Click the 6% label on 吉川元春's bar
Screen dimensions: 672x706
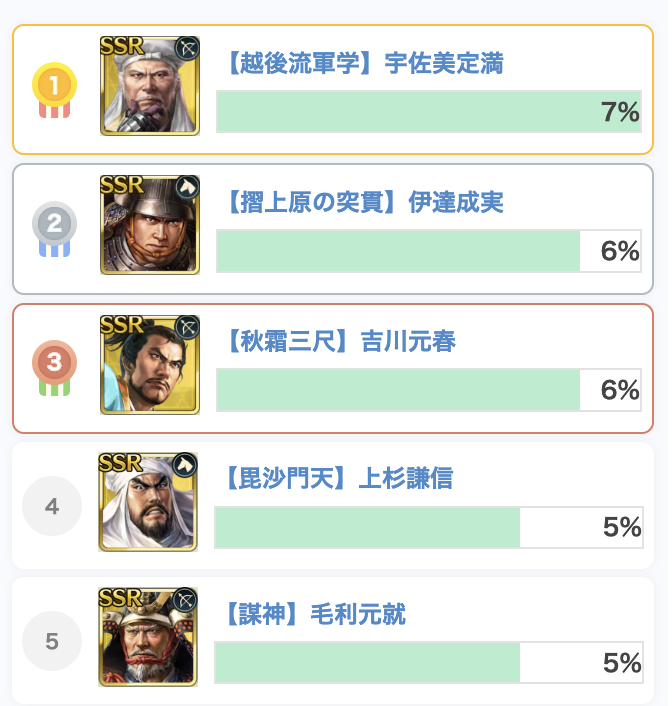click(x=620, y=390)
